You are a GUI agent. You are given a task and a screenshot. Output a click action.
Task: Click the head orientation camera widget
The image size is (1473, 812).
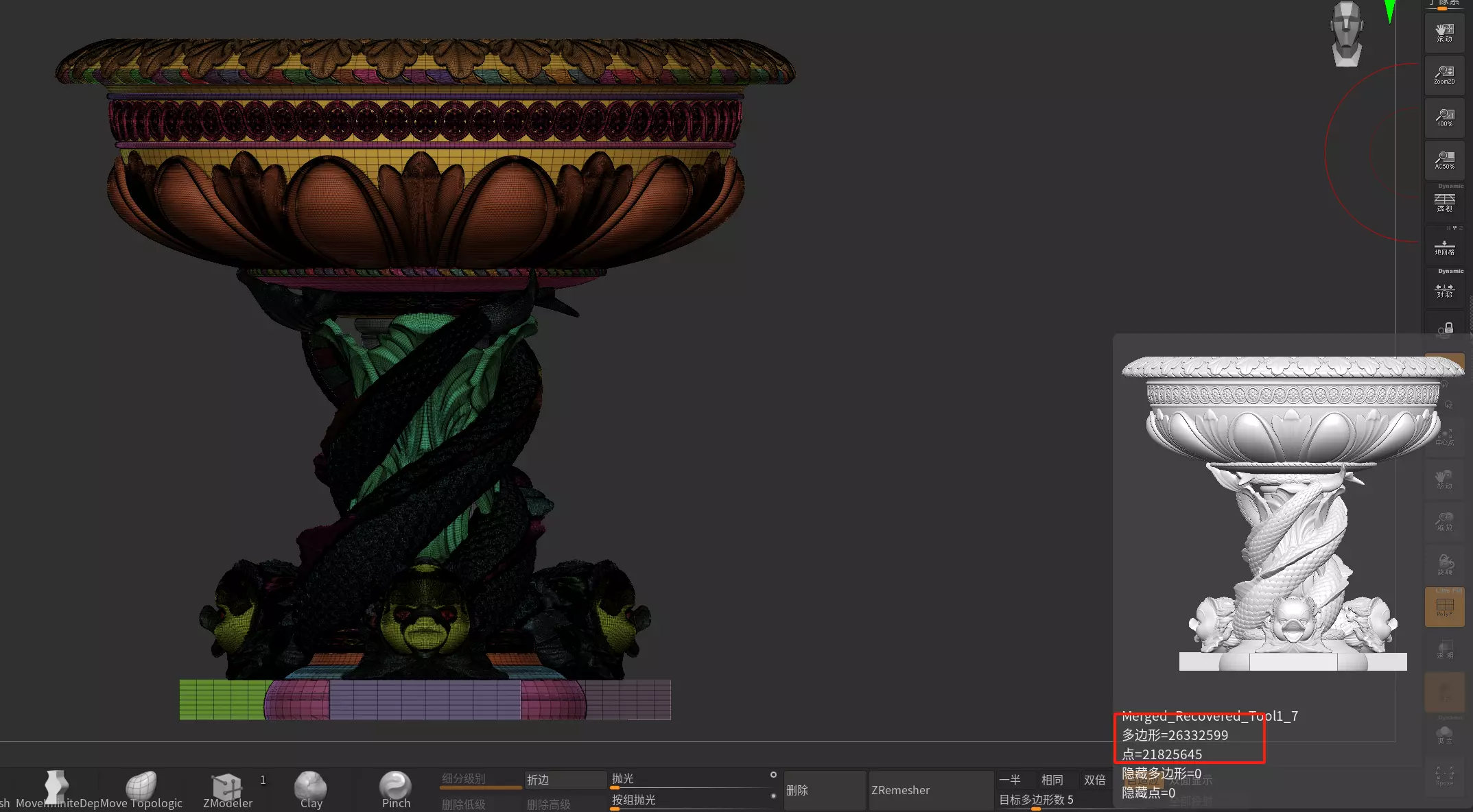tap(1346, 34)
